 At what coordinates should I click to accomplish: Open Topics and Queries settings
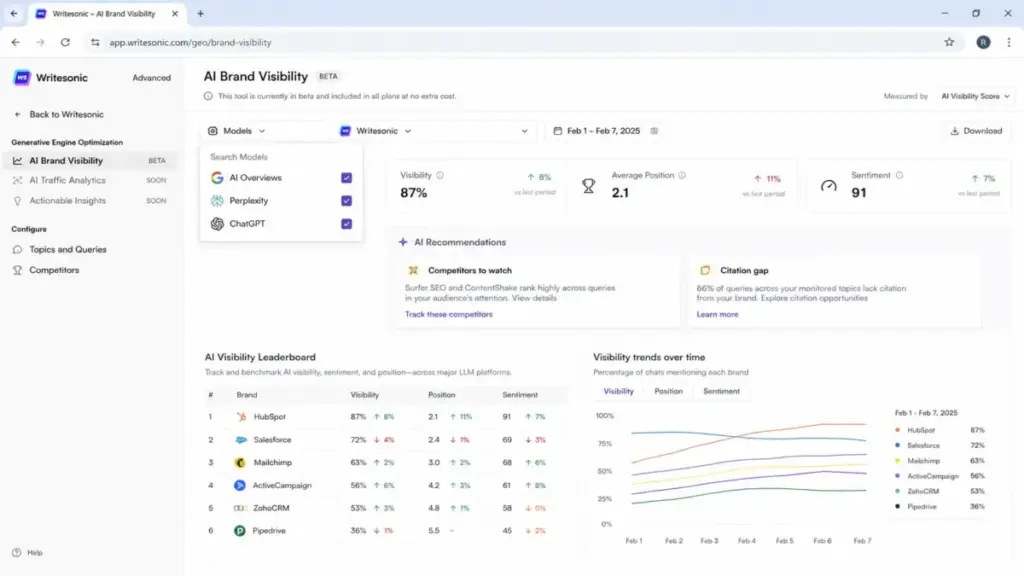(x=67, y=249)
